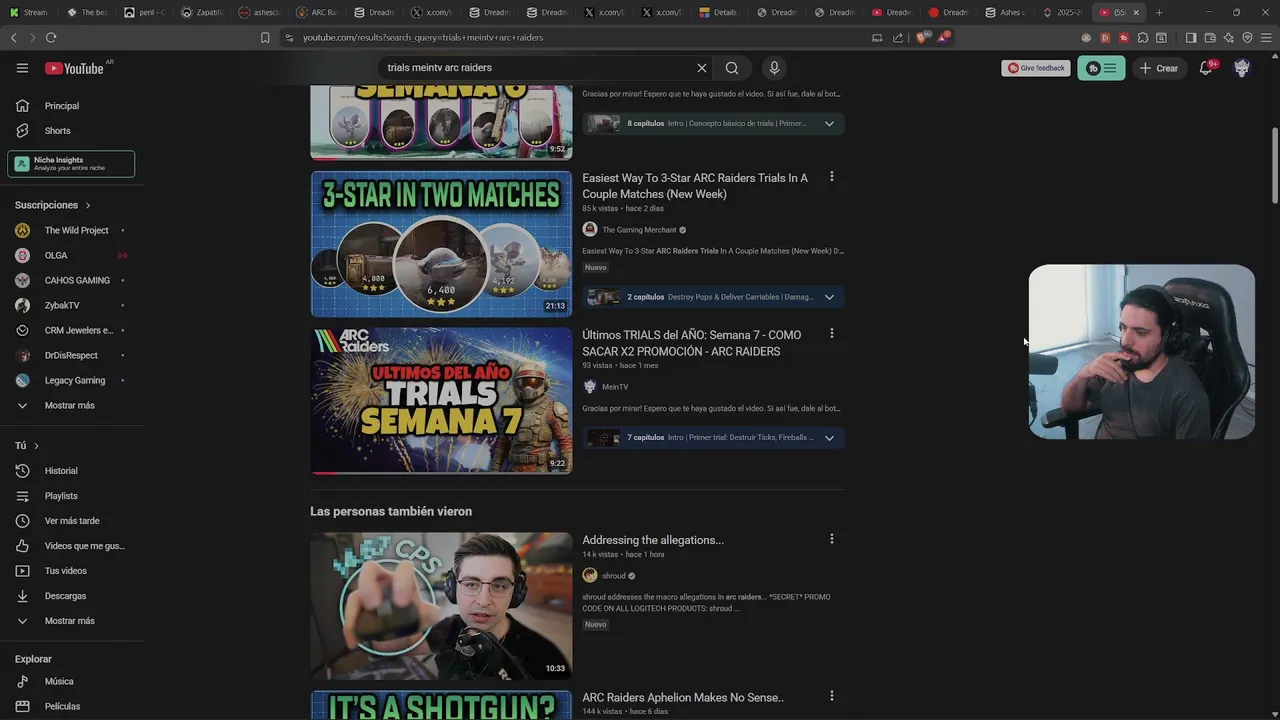Open the TubeBuddy green menu button
Screen dimensions: 1280x720
point(1101,68)
